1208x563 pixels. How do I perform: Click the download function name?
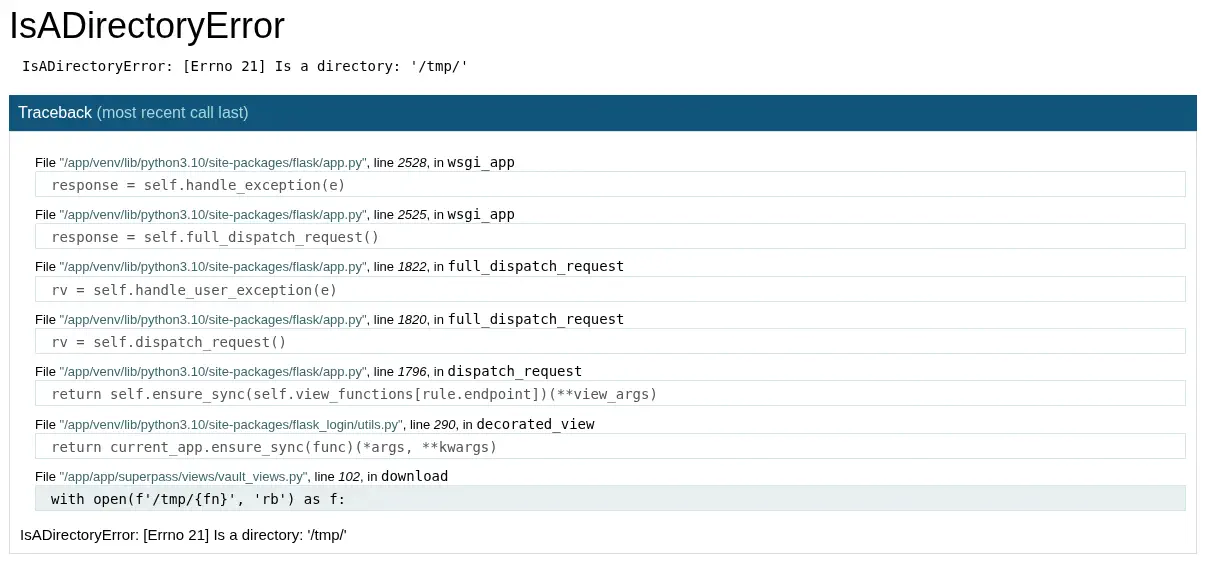(x=414, y=476)
